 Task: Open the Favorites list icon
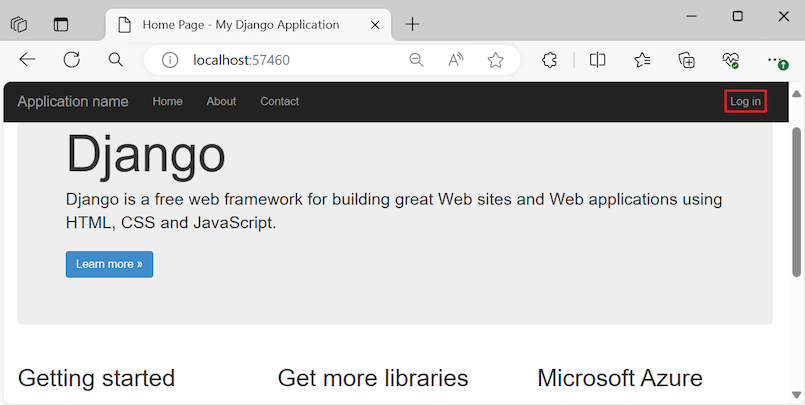coord(642,60)
